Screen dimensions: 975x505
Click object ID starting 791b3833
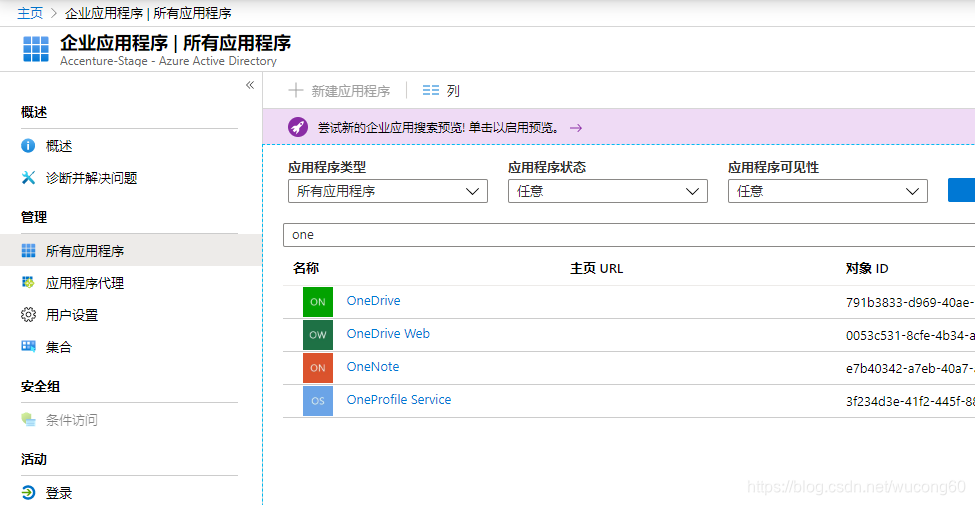[x=910, y=302]
